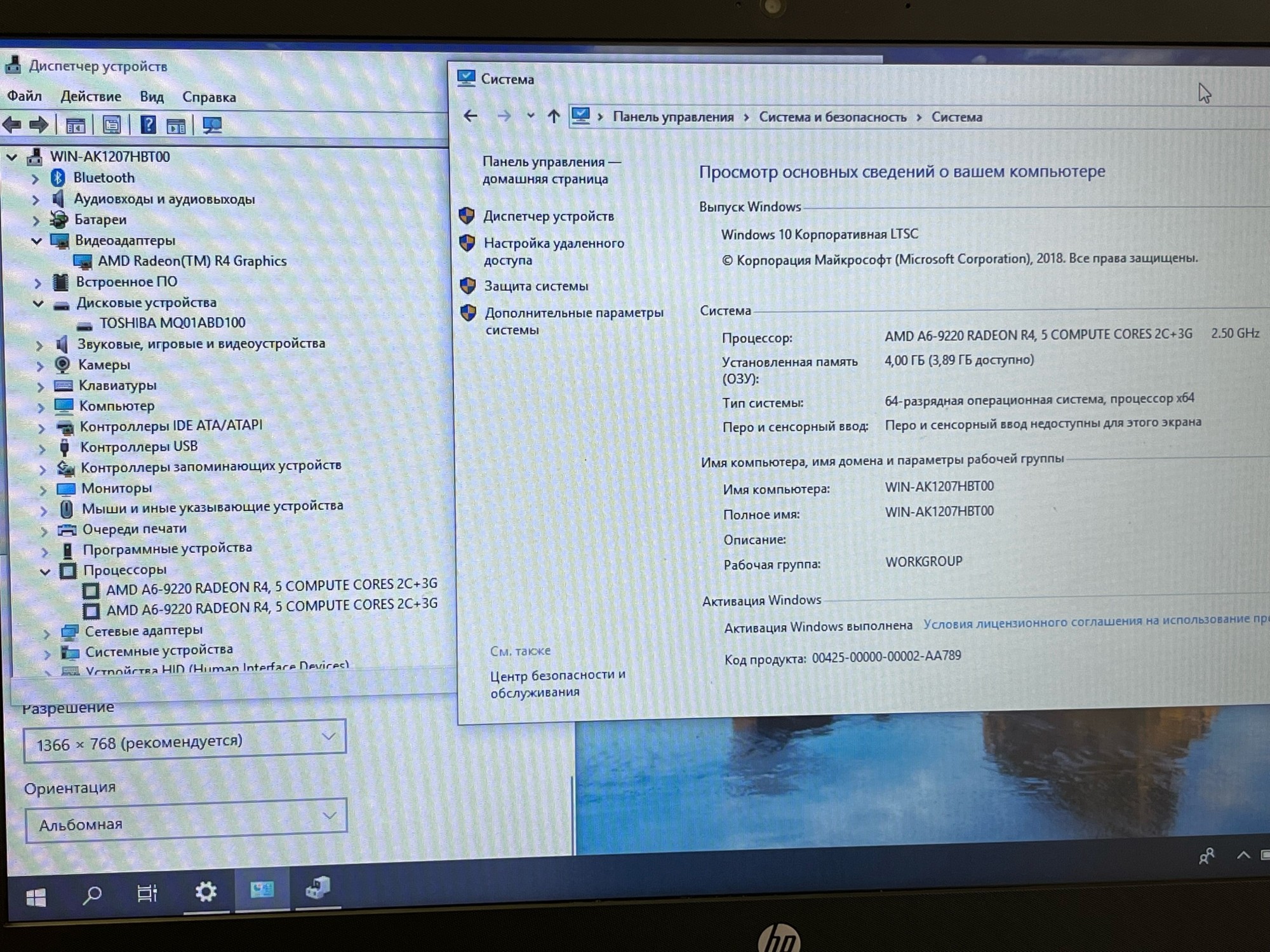Viewport: 1270px width, 952px height.
Task: Open Дополнительные параметры системы link
Action: pos(574,321)
